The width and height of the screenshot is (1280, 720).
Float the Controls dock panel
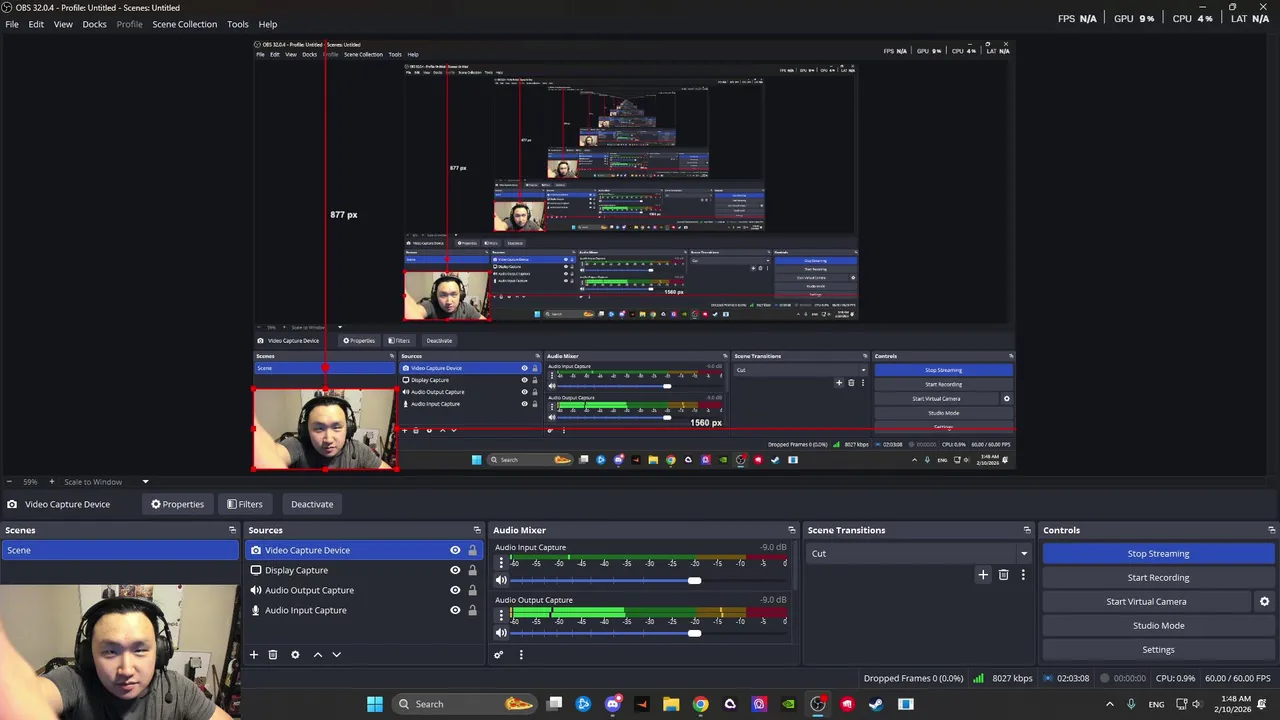[x=1271, y=530]
